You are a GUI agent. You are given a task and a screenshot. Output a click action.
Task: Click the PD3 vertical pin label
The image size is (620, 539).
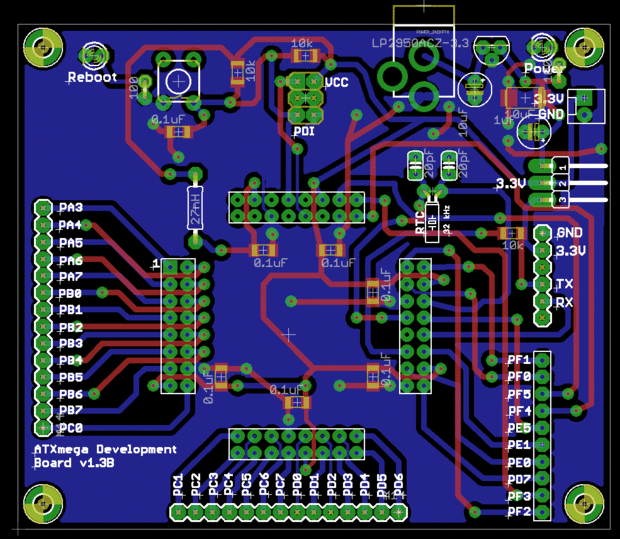348,485
